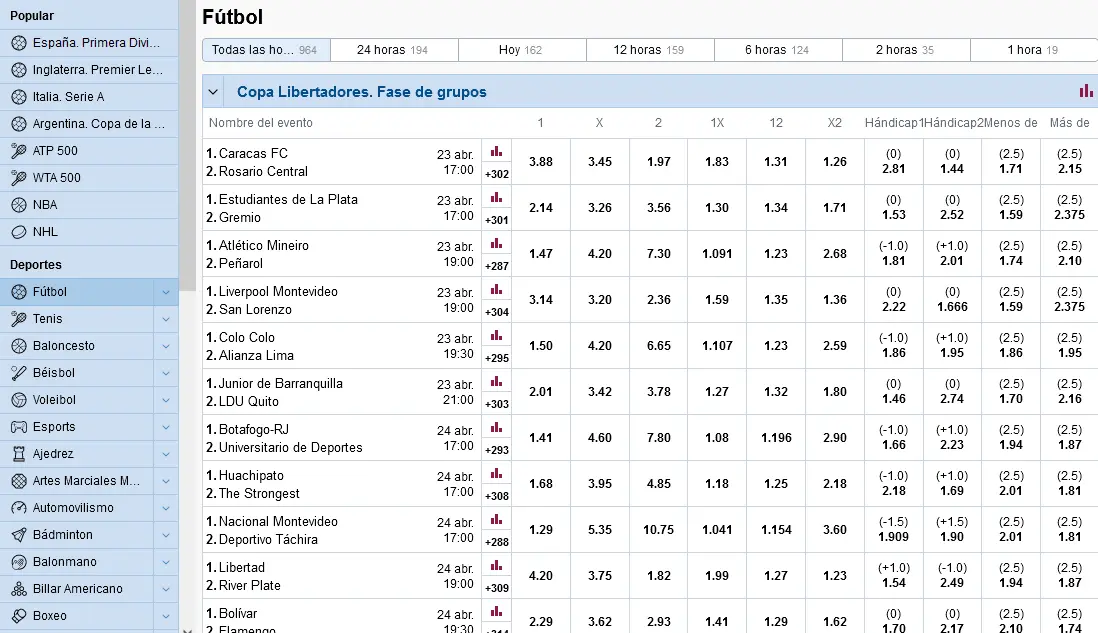The width and height of the screenshot is (1098, 633).
Task: Open statistics icon for Huachipato match
Action: 496,474
